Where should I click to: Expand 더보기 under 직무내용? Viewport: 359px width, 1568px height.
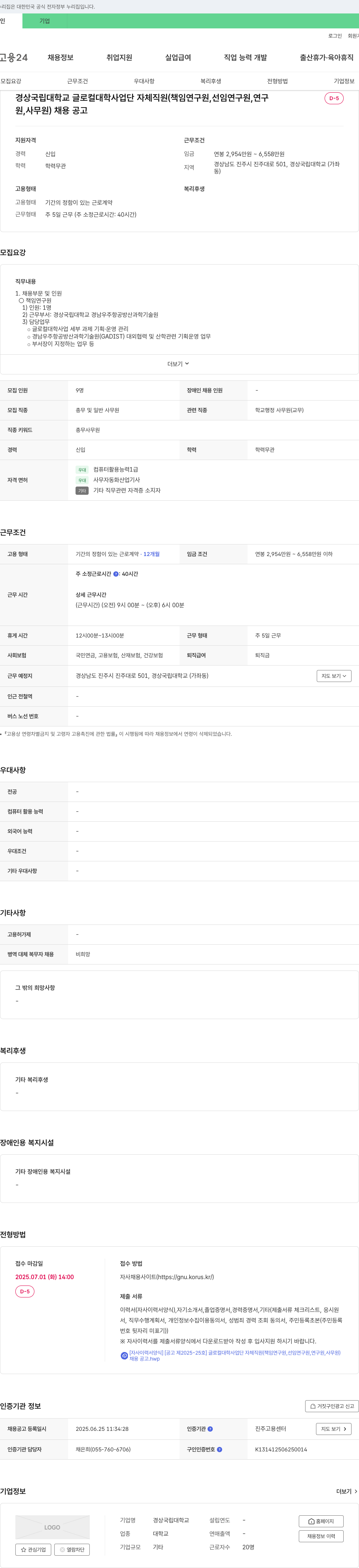click(x=179, y=364)
